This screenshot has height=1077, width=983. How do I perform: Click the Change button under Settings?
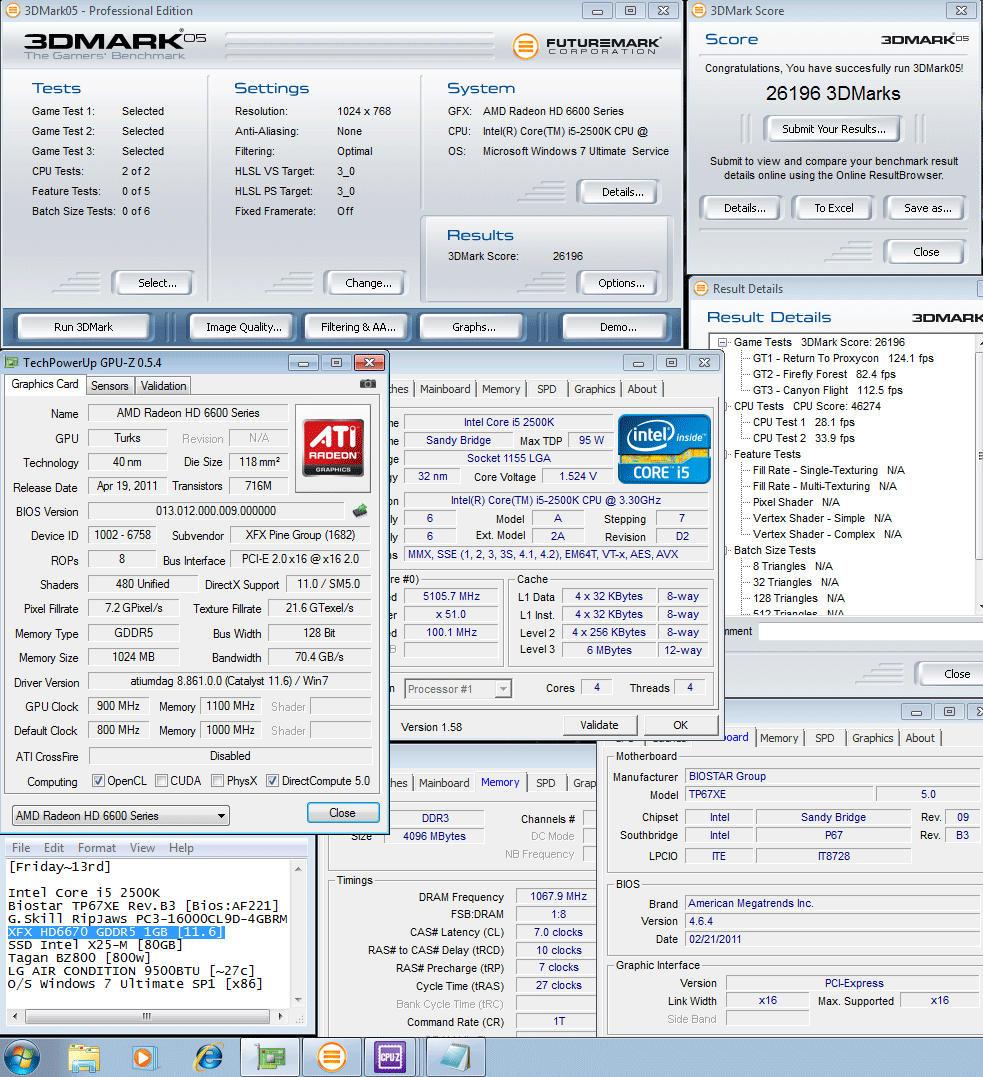(x=368, y=283)
